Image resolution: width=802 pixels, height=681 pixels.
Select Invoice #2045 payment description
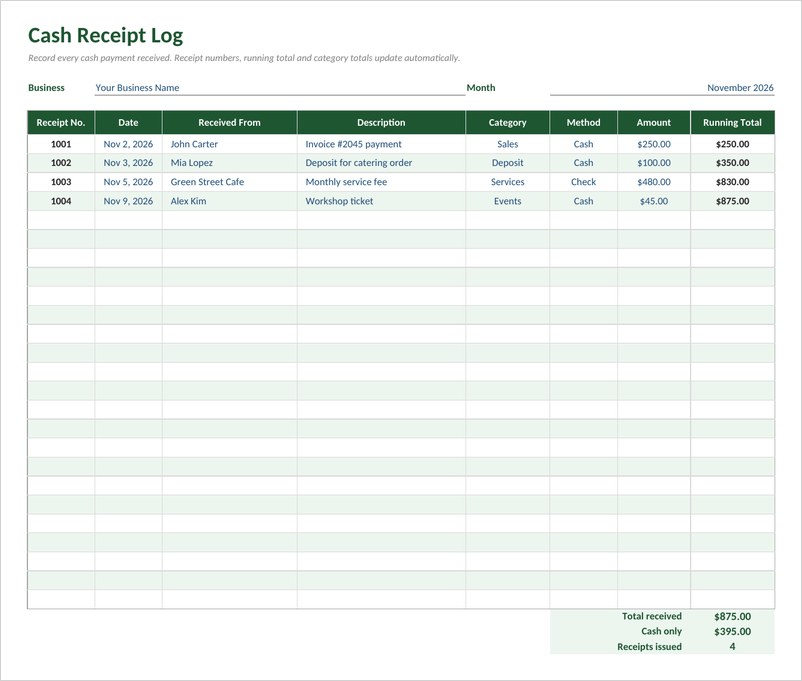381,144
